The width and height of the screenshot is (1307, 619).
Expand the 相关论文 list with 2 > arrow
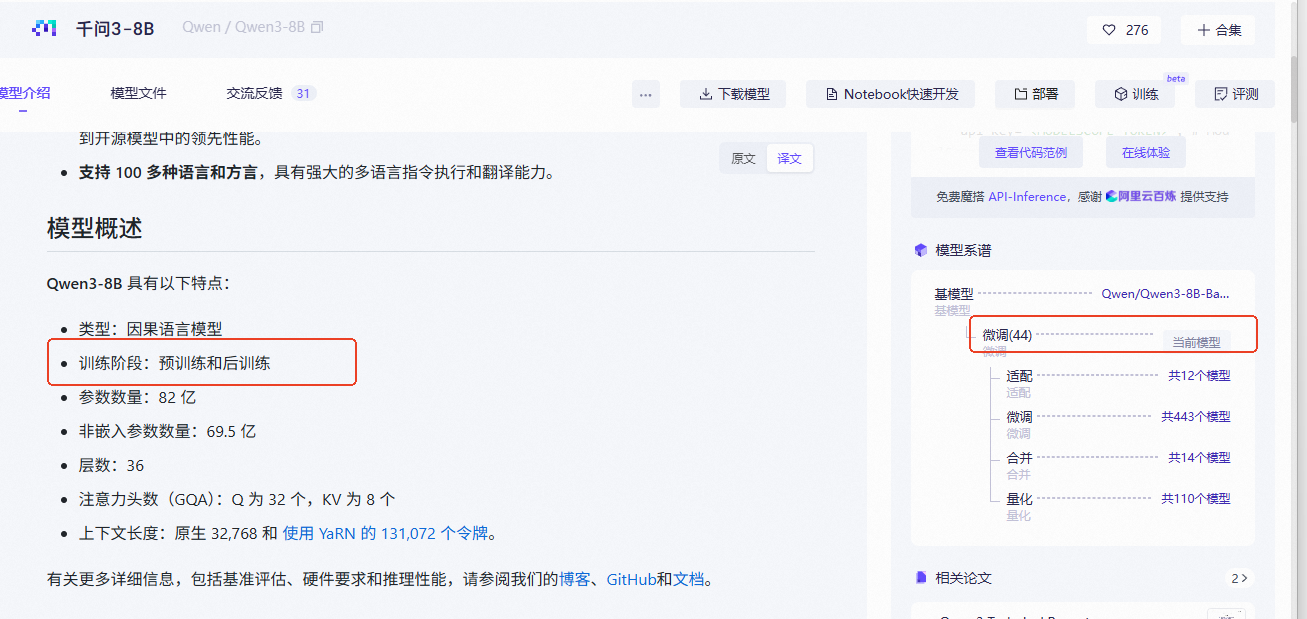[x=1240, y=578]
